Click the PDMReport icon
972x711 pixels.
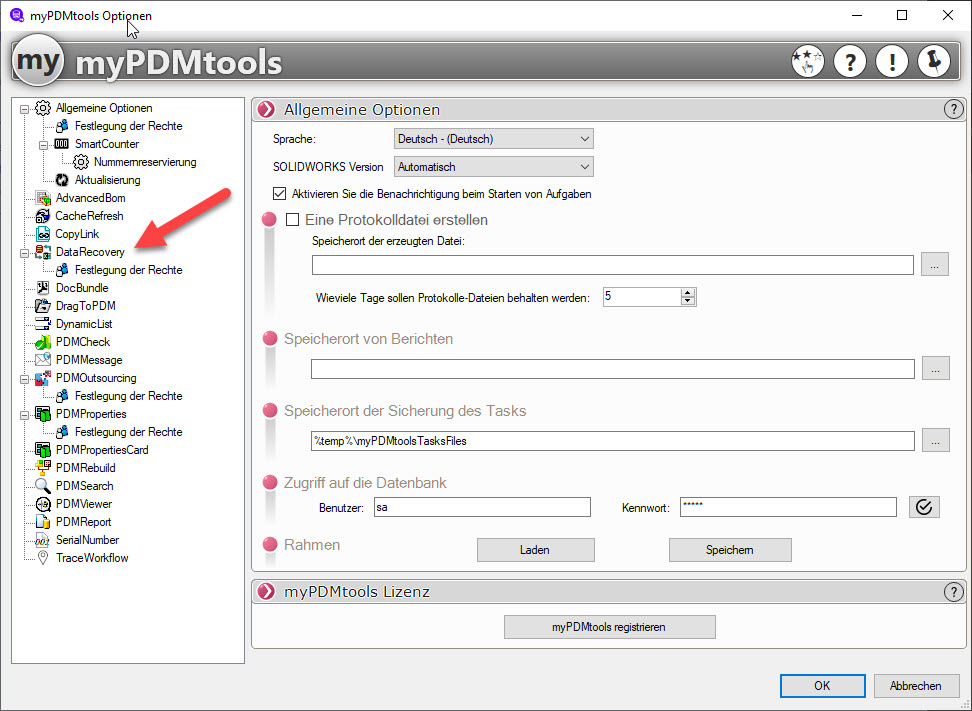click(x=43, y=521)
